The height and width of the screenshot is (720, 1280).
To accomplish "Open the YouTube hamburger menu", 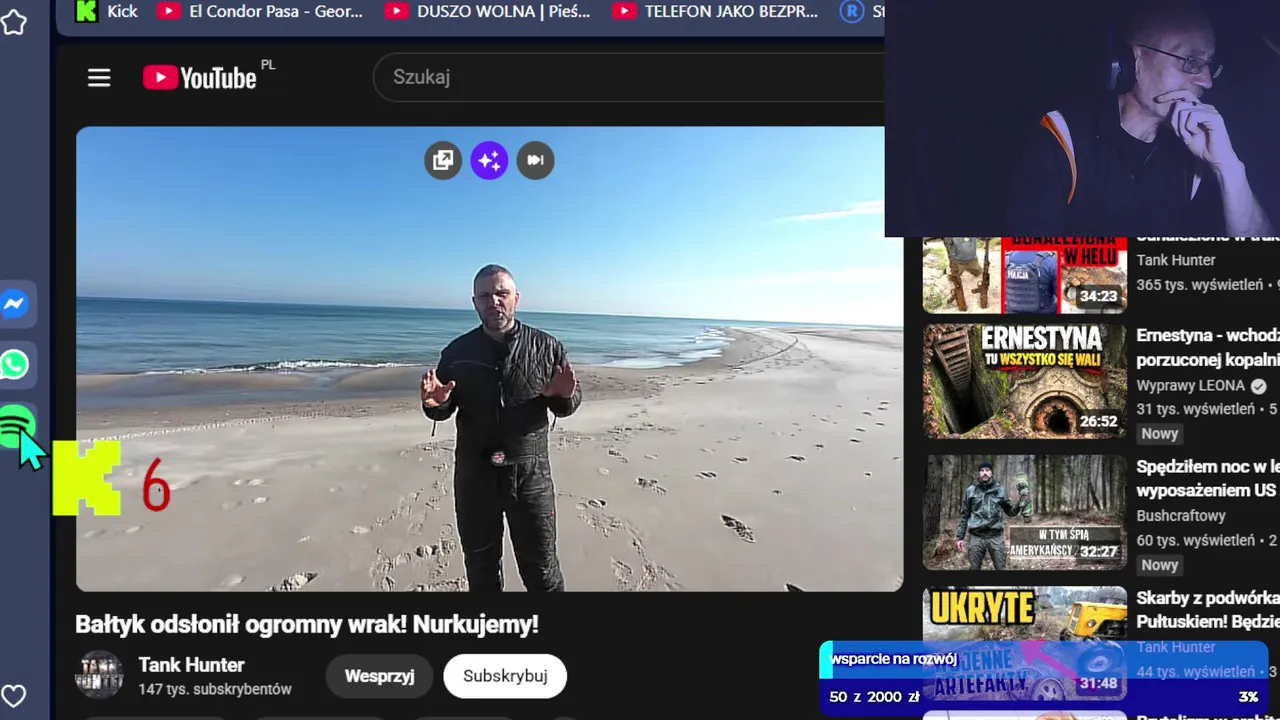I will point(99,77).
